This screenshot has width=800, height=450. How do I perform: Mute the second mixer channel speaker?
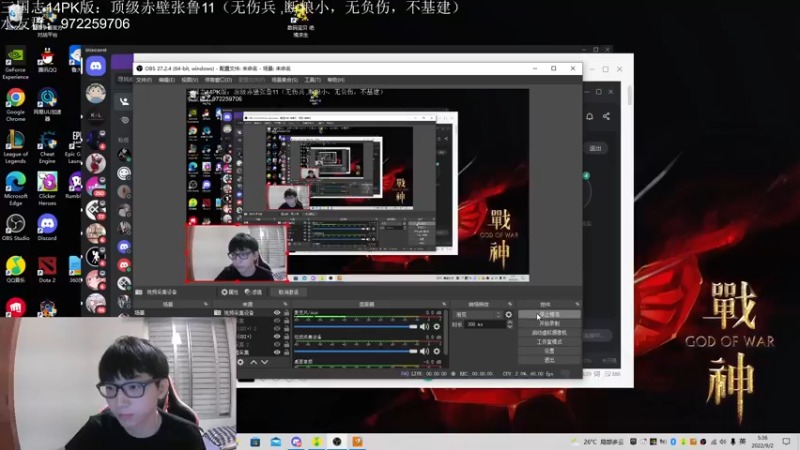(424, 351)
